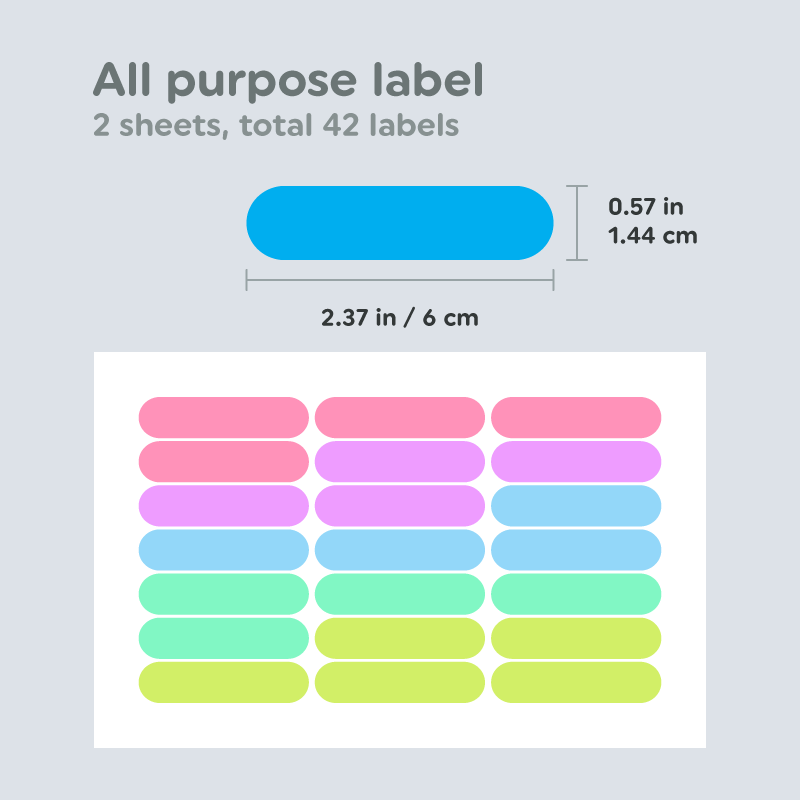Select the pink label in the middle column
The height and width of the screenshot is (800, 800).
(400, 417)
